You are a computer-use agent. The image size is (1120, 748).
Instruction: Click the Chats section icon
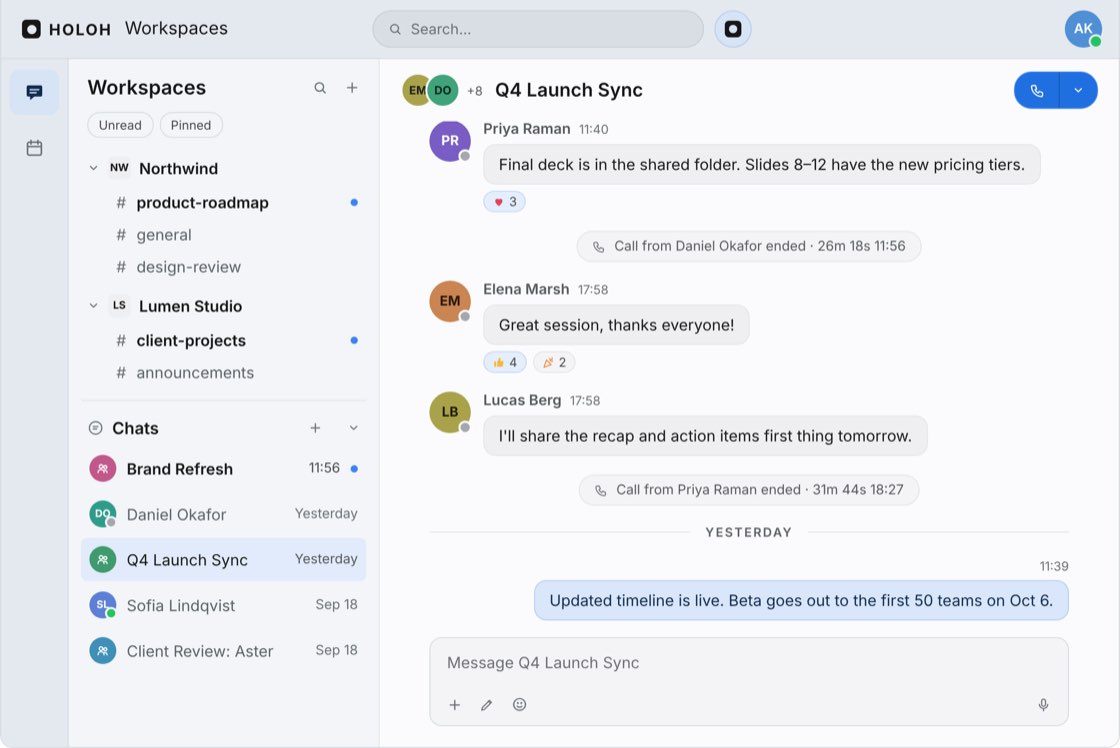tap(95, 428)
